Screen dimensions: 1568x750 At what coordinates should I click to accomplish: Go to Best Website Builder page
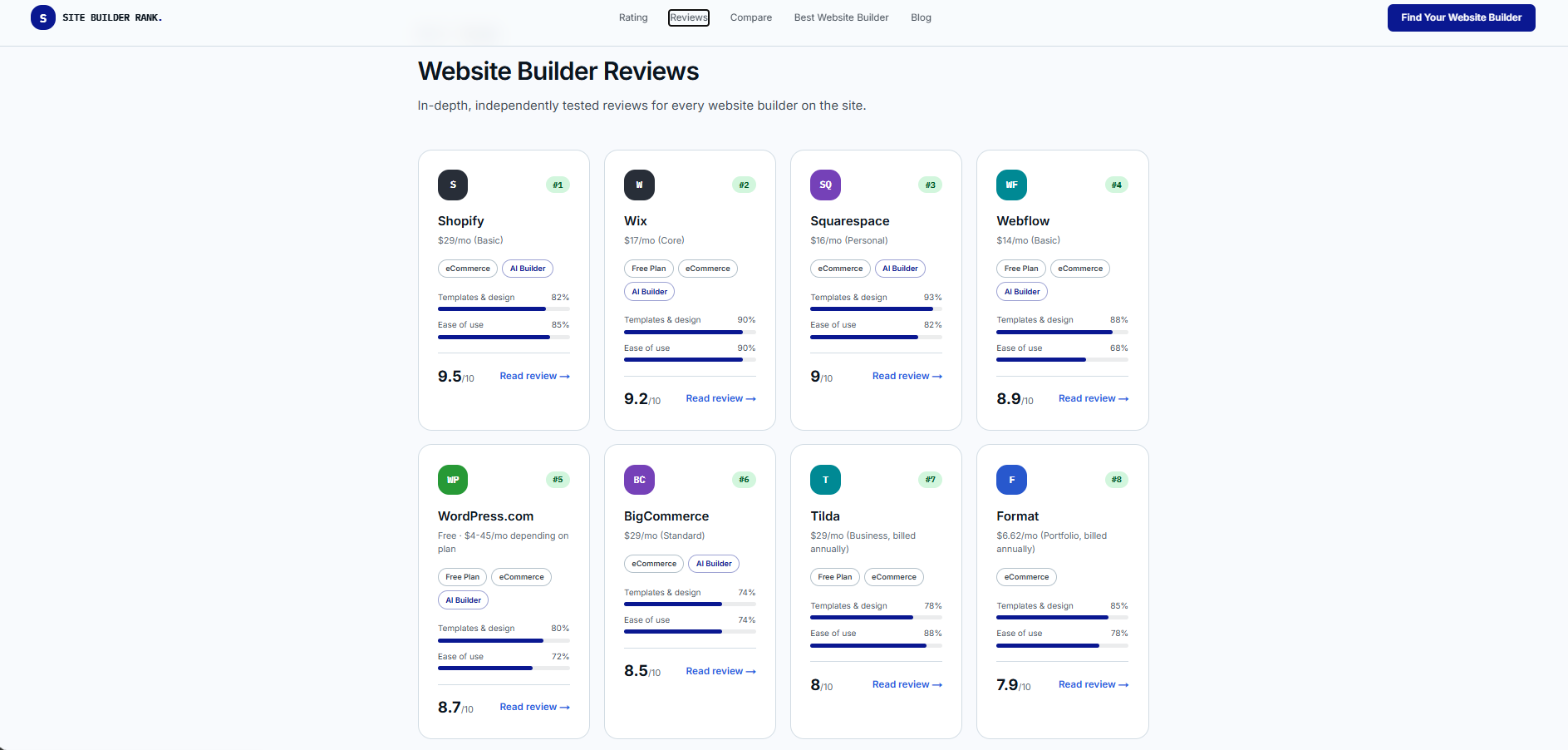[x=841, y=17]
